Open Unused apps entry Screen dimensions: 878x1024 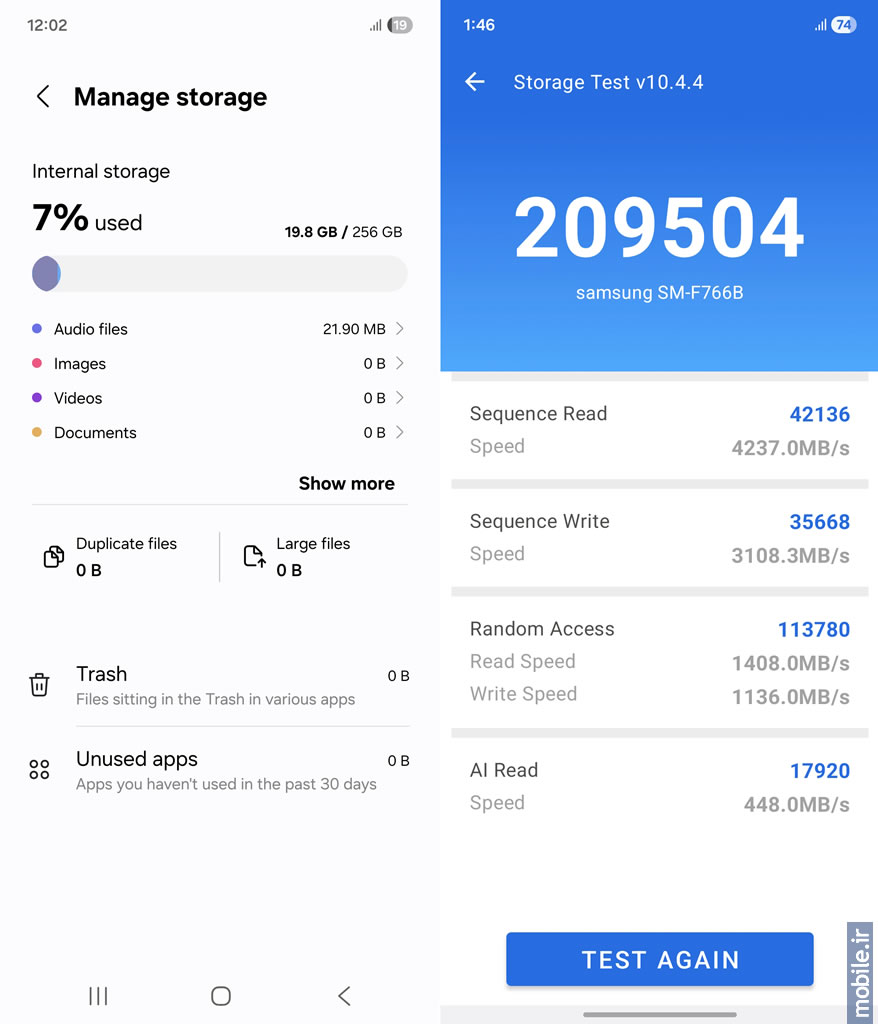pos(220,770)
